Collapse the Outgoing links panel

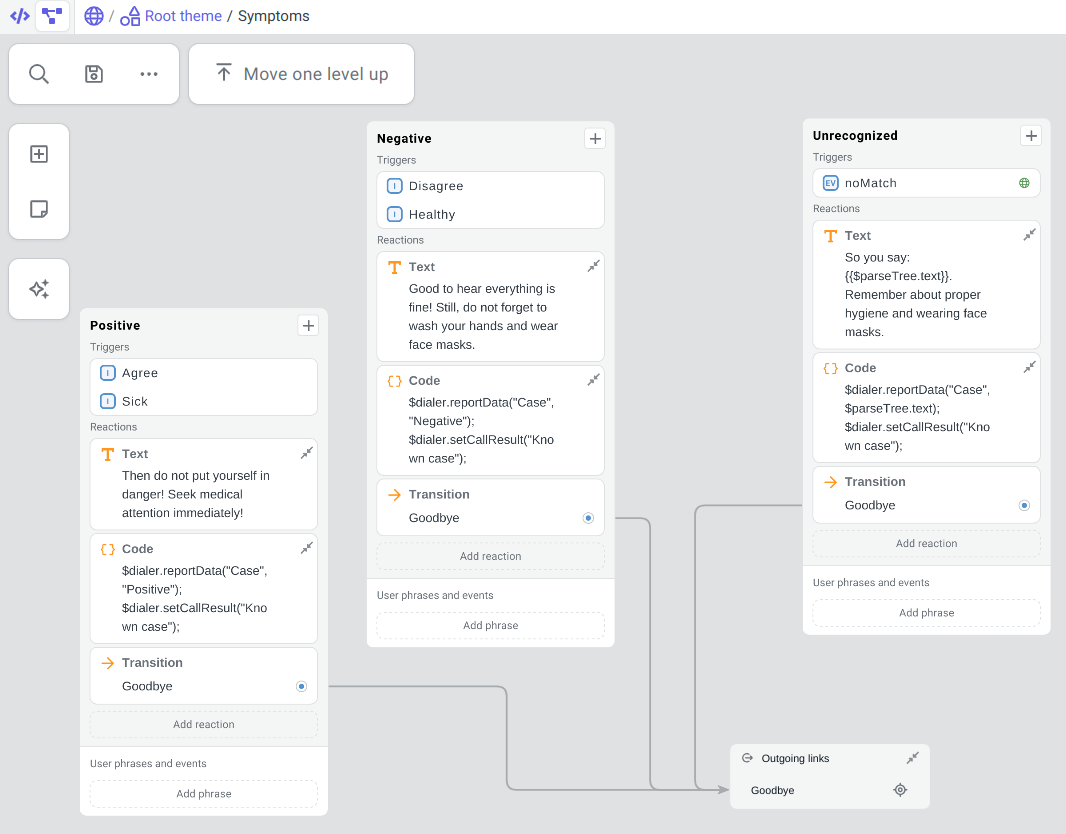[912, 758]
